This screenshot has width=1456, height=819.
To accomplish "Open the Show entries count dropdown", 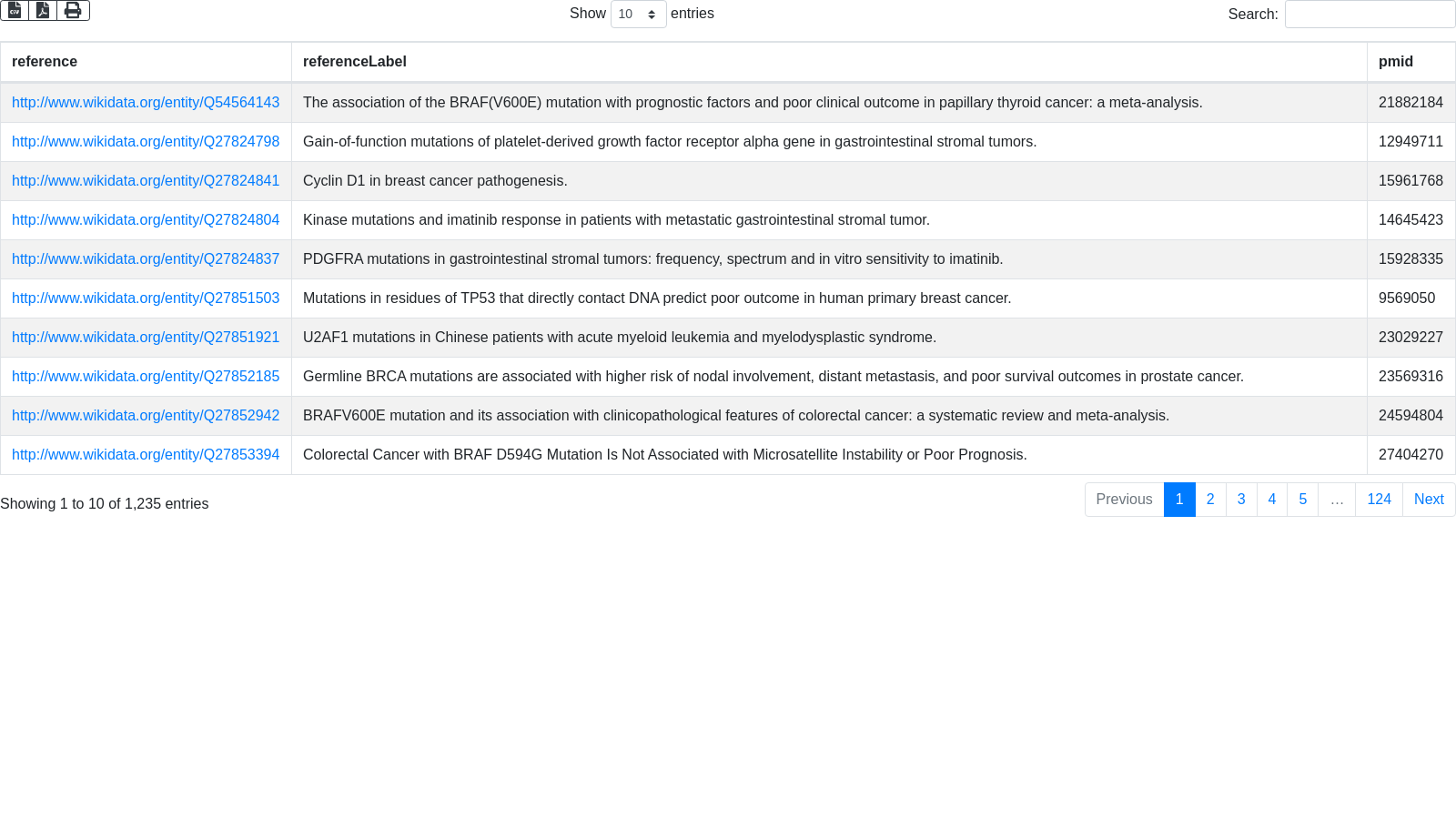I will click(638, 15).
